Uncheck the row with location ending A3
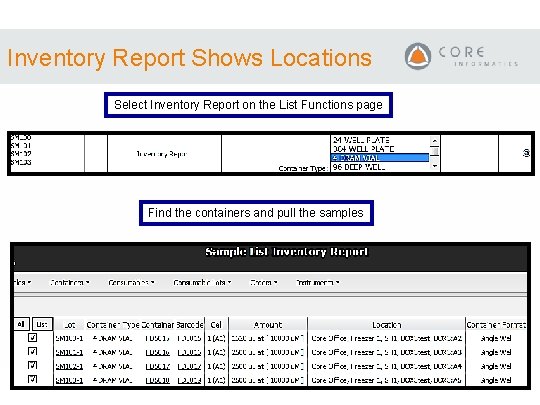 32,351
